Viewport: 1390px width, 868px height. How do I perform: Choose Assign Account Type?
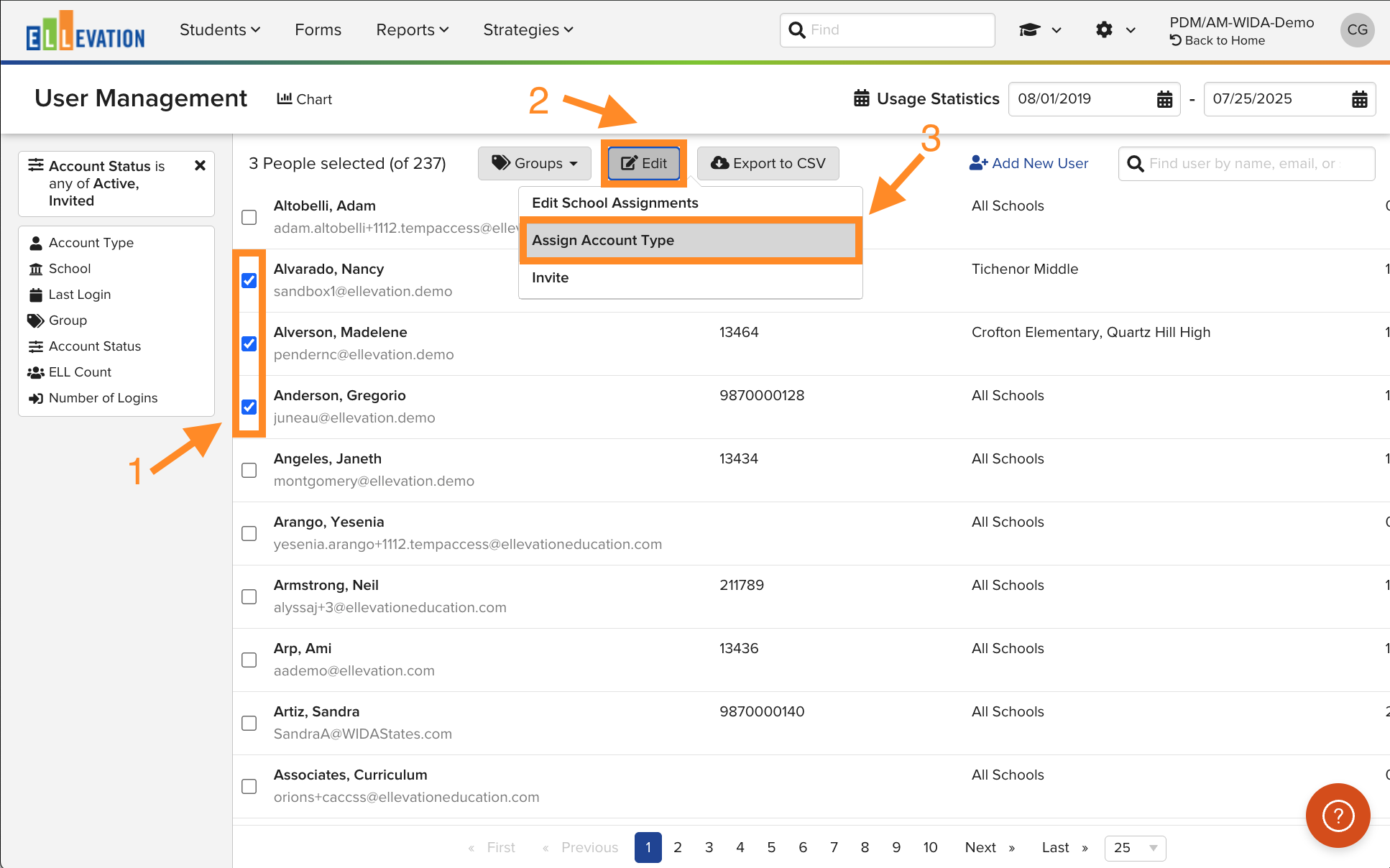click(690, 241)
